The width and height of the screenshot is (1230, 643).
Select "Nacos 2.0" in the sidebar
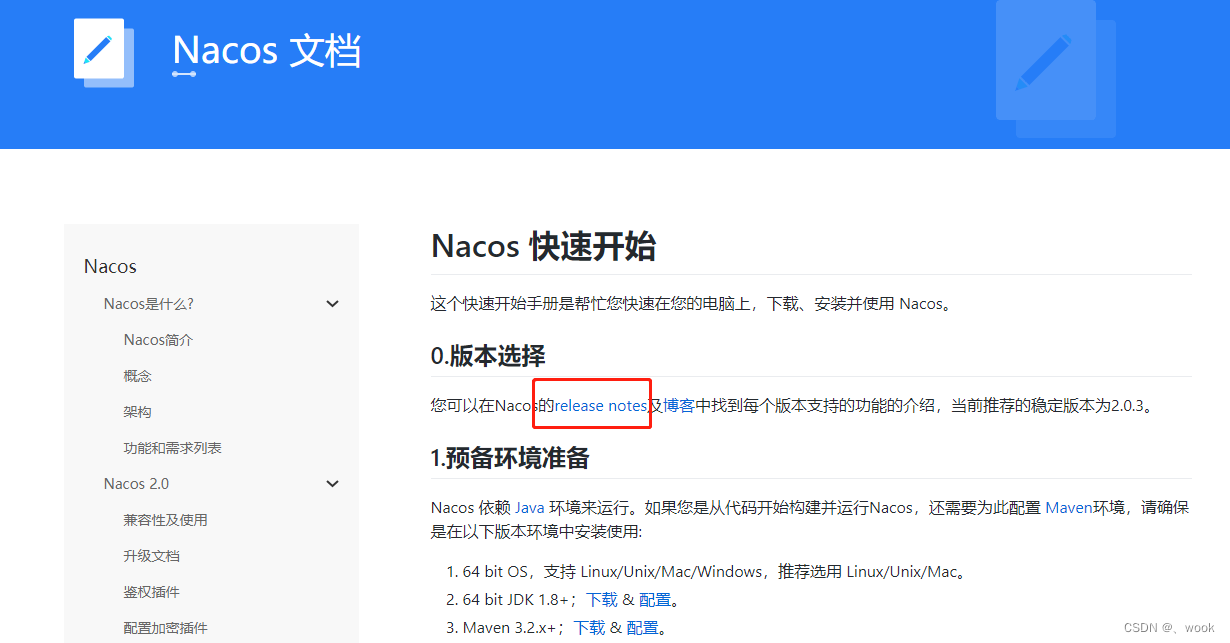point(136,484)
